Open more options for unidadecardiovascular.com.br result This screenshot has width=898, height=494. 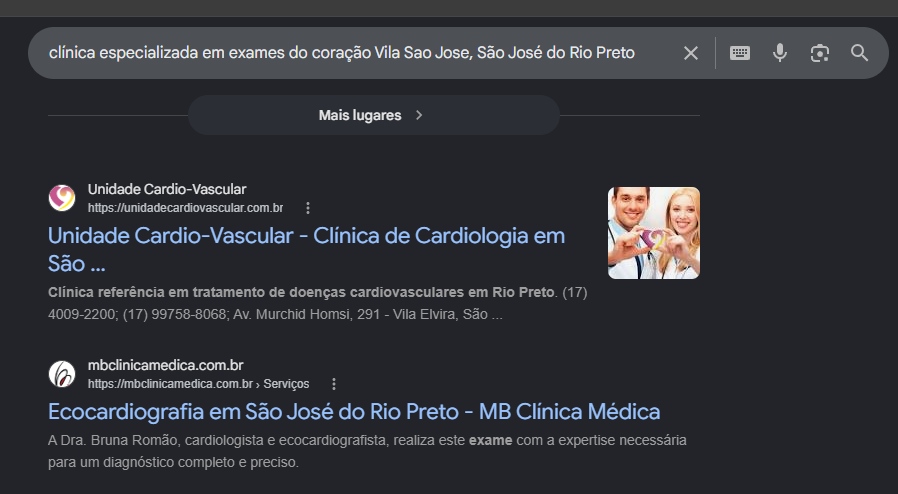[x=308, y=208]
